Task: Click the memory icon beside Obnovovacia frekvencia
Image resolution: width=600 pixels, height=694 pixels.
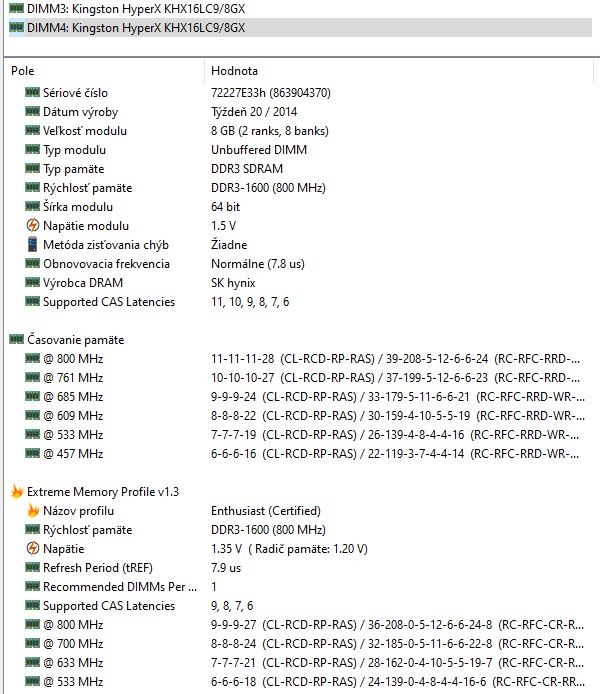Action: pyautogui.click(x=32, y=263)
